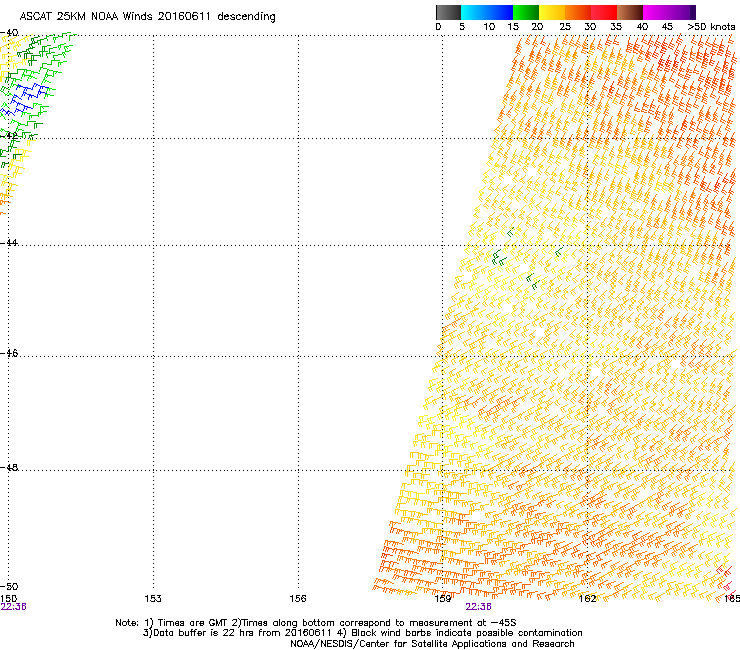Click the legend number '10'
Screen dimensions: 740x650
pos(489,27)
